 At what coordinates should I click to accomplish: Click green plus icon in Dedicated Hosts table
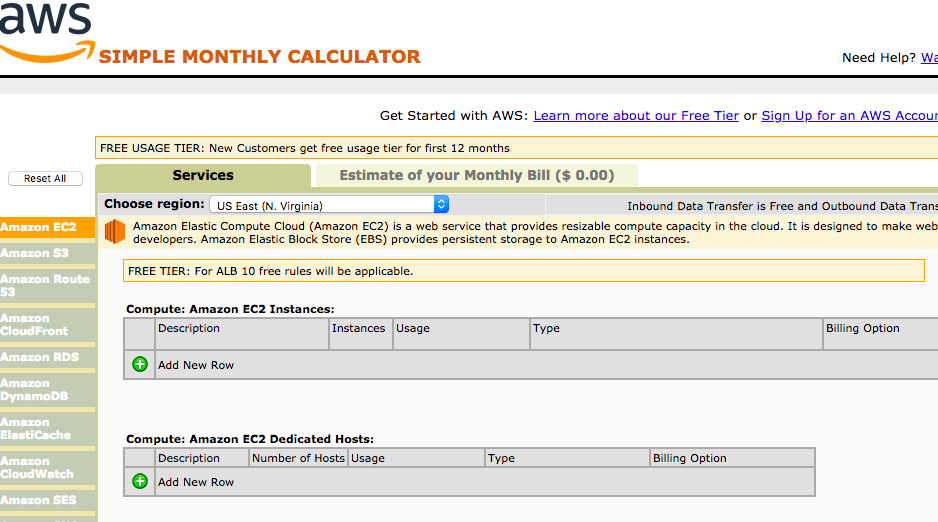pos(140,481)
